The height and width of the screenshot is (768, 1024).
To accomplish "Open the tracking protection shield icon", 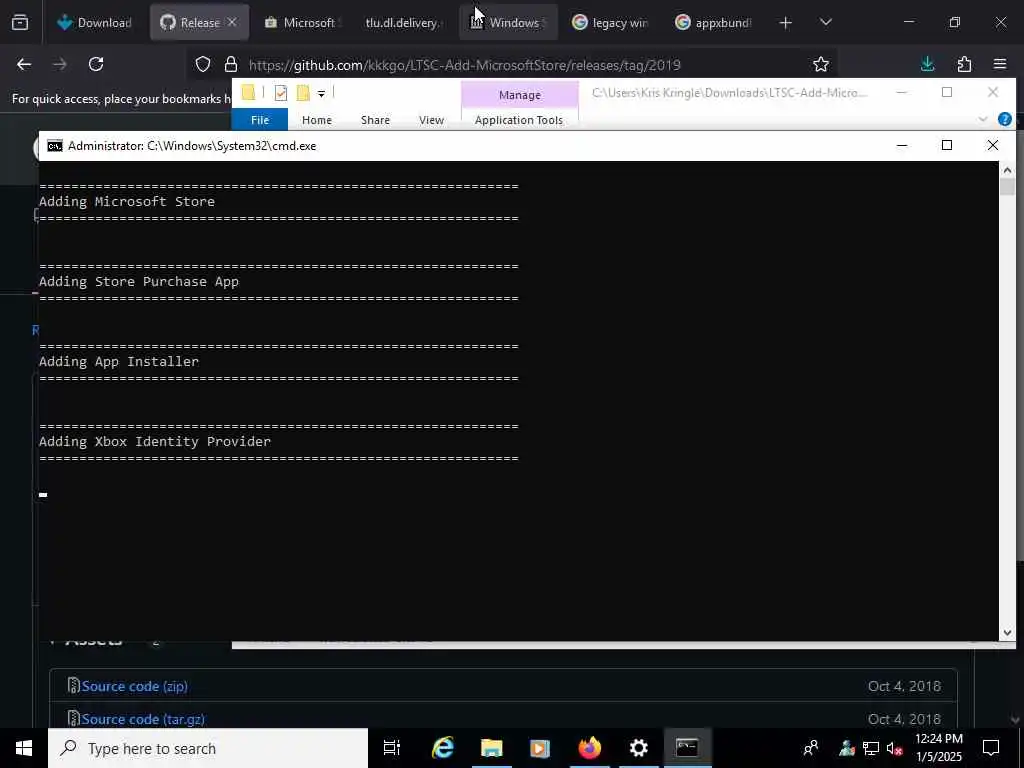I will [203, 64].
